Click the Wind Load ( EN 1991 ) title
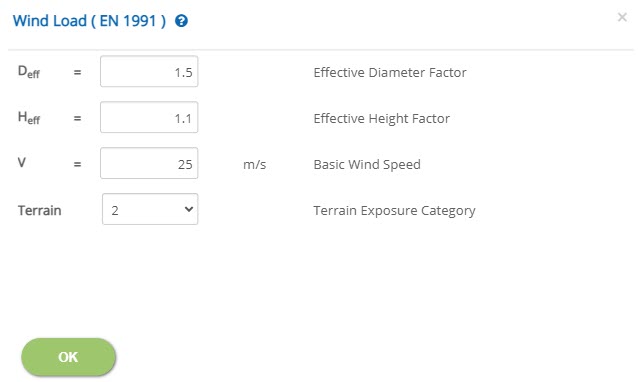 click(90, 21)
